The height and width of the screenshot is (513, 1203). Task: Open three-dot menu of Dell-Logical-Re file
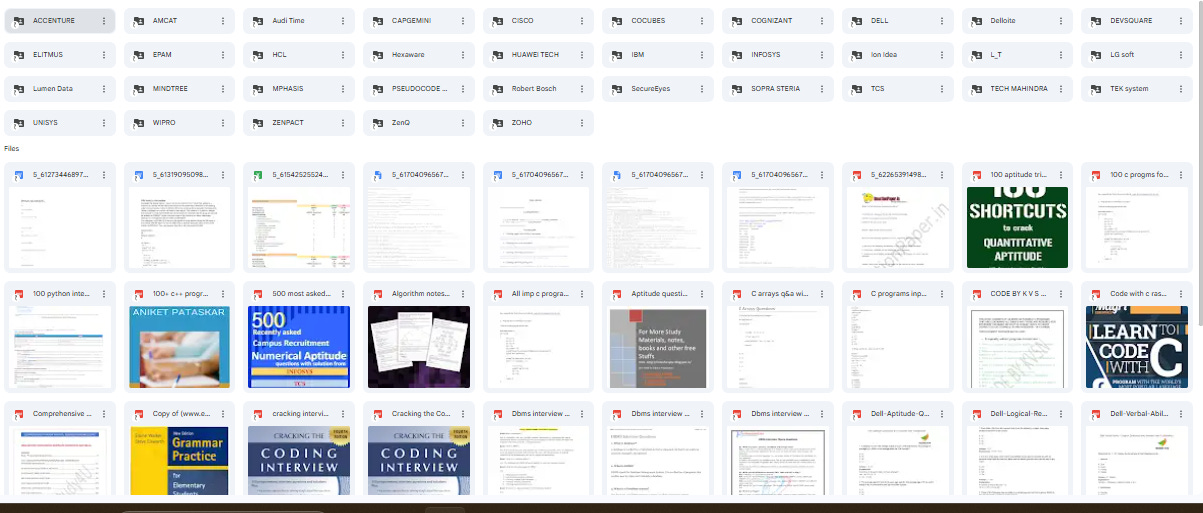coord(1062,413)
